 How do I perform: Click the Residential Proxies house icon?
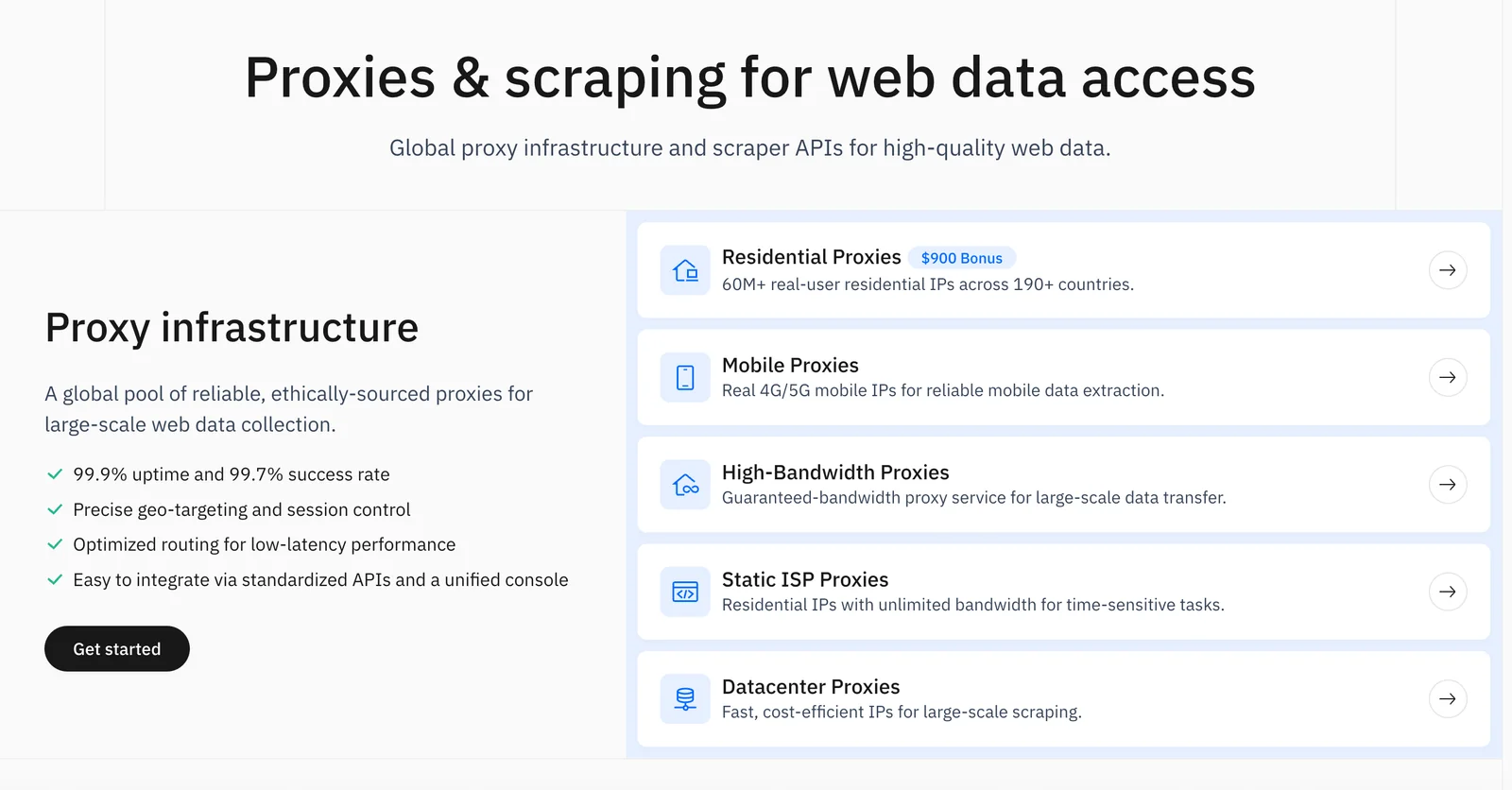point(685,271)
